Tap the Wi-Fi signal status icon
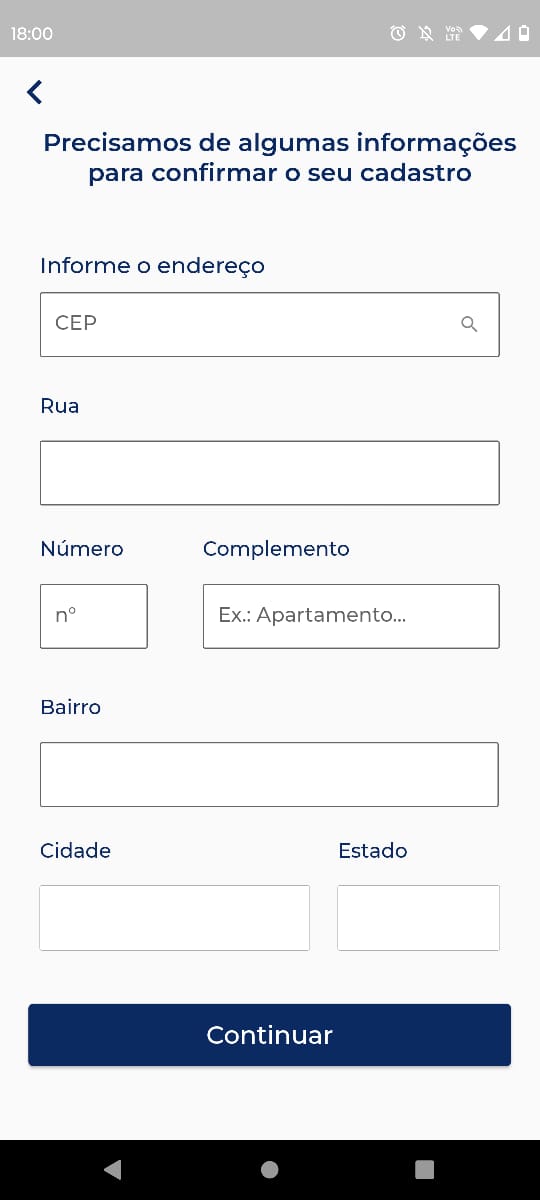This screenshot has width=540, height=1200. [x=479, y=33]
